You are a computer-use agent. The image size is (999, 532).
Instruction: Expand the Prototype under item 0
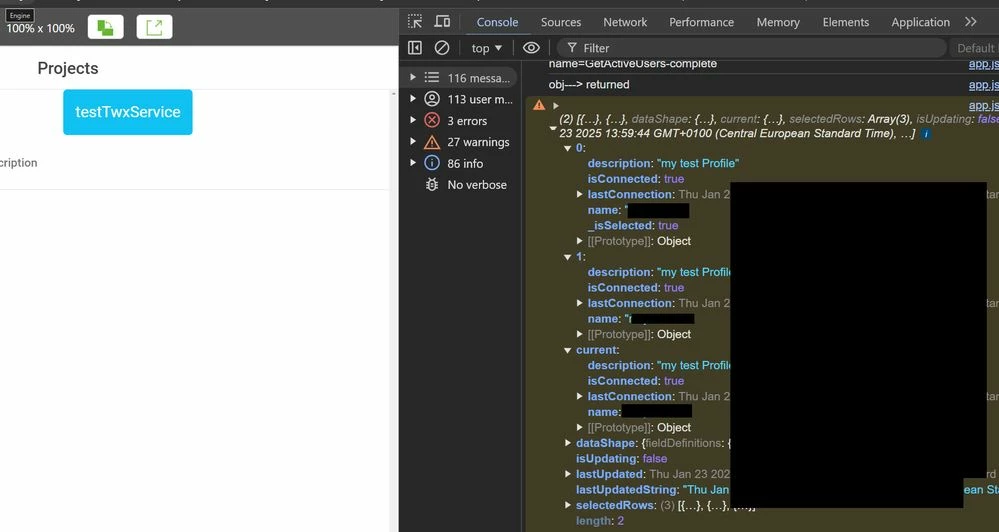click(x=579, y=241)
